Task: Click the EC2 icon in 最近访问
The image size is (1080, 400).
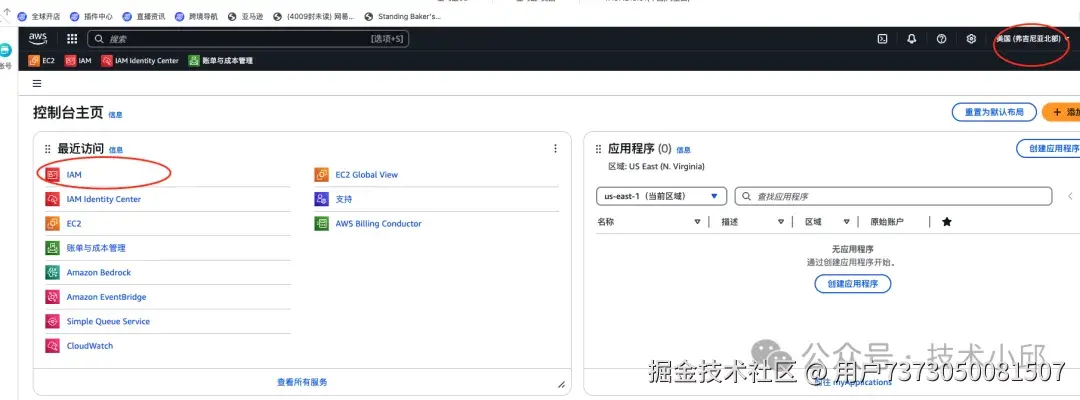Action: [52, 224]
